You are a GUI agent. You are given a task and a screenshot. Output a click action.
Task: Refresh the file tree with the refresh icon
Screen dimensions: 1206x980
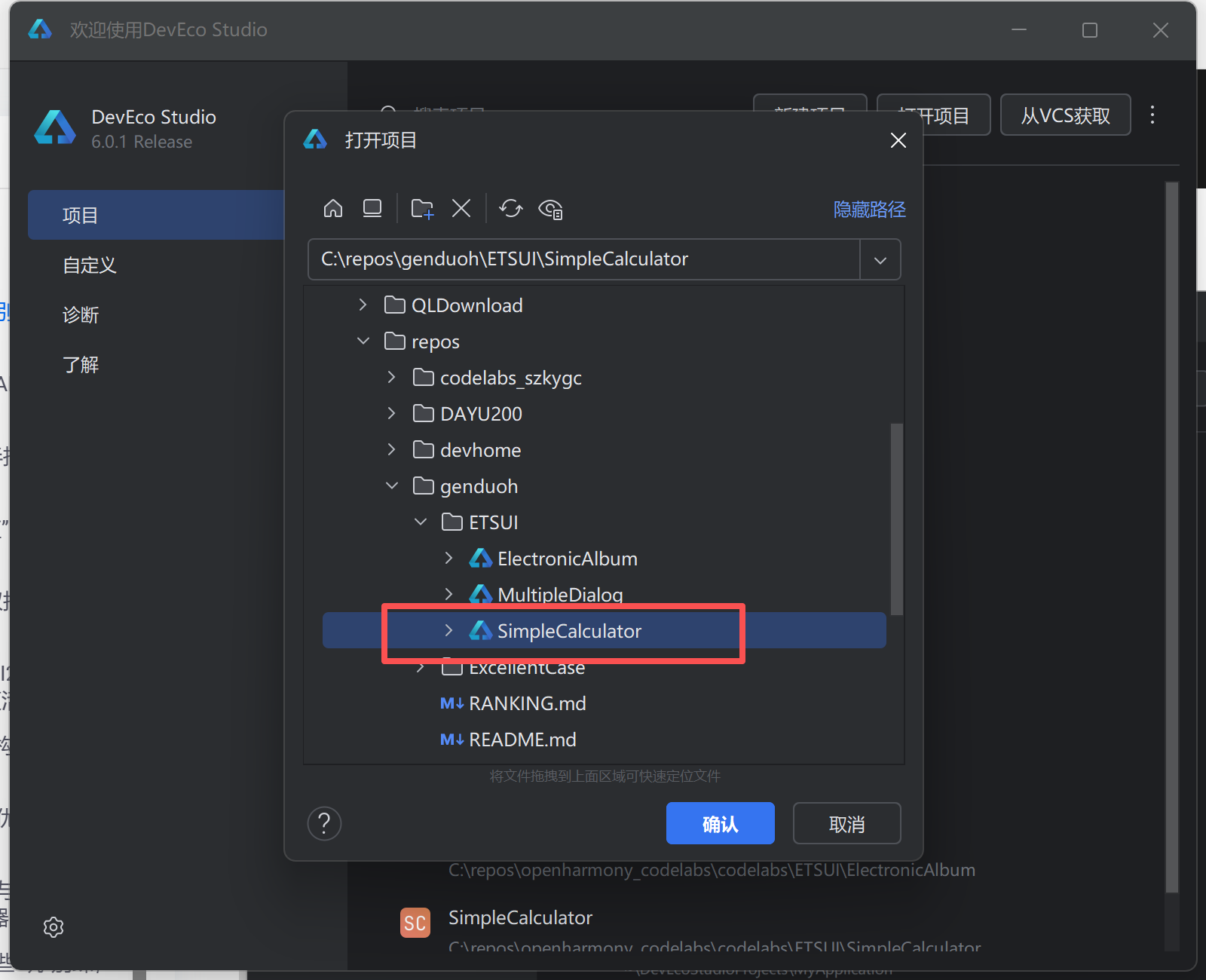[x=511, y=209]
